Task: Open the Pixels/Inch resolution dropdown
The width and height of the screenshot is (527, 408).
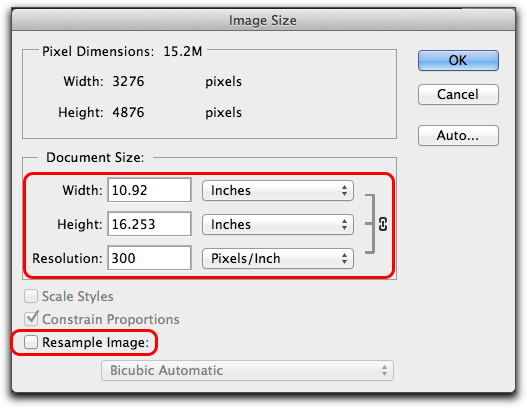Action: tap(278, 258)
